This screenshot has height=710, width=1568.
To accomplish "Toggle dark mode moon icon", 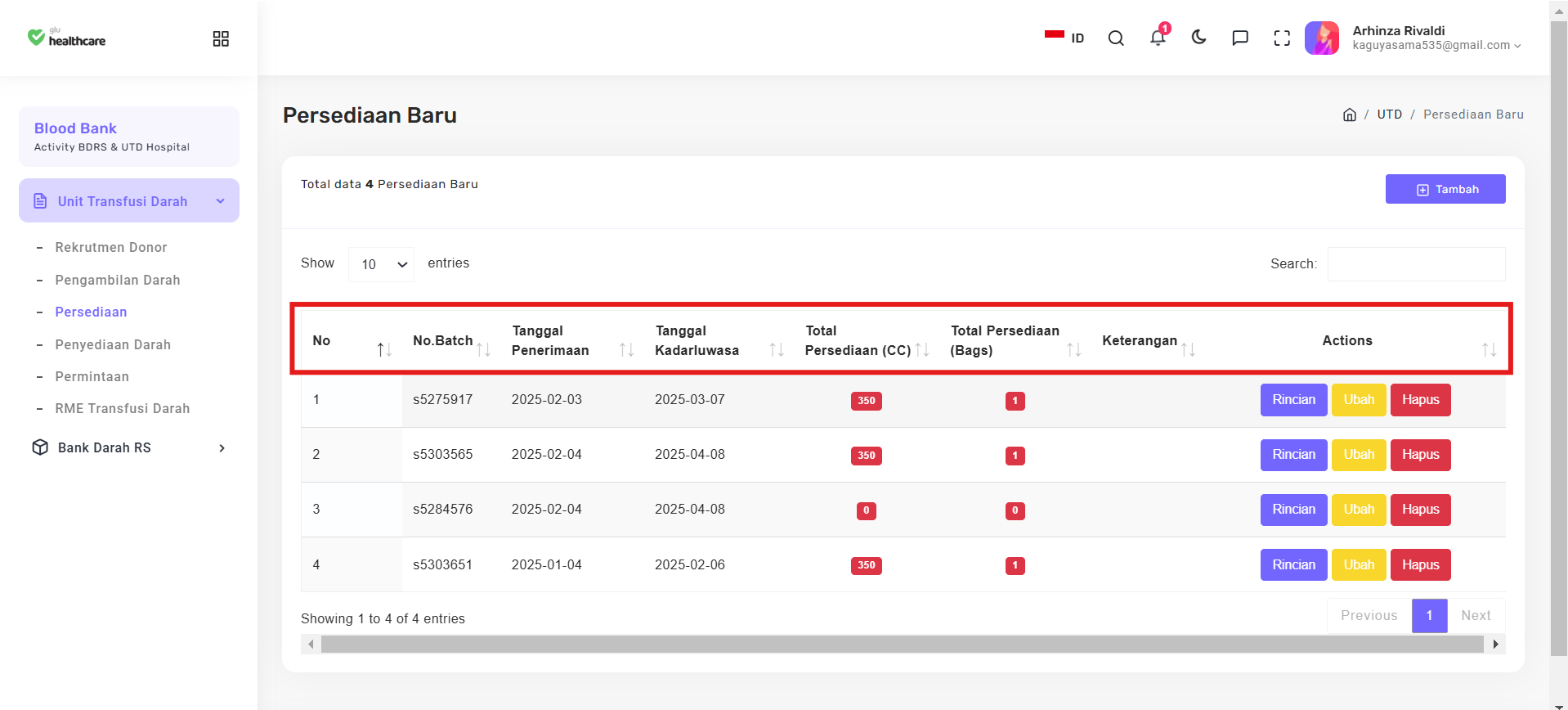I will (x=1199, y=38).
